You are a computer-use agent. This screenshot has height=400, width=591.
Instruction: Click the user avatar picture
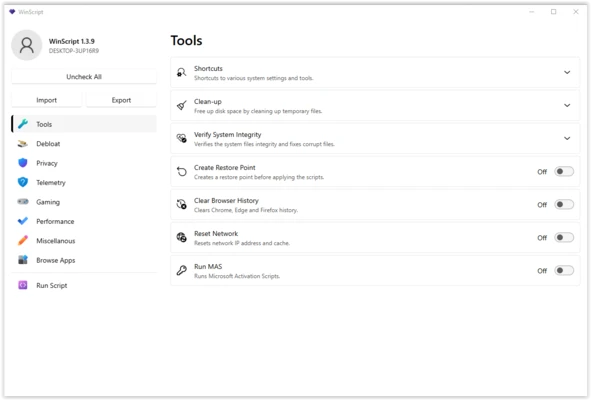tap(26, 45)
